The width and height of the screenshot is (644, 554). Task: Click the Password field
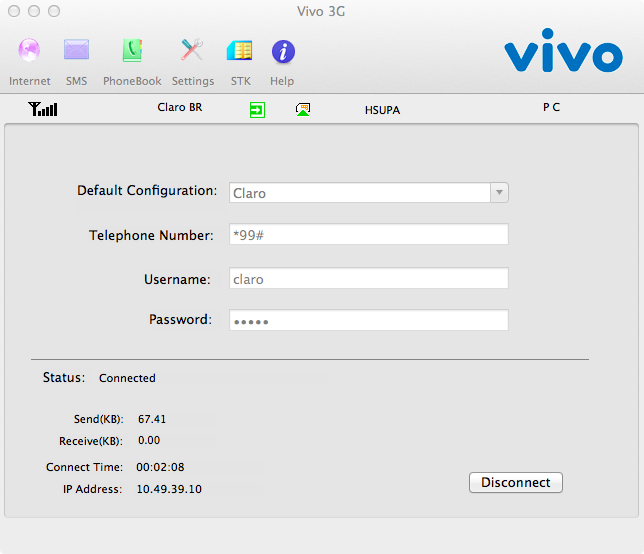point(368,320)
